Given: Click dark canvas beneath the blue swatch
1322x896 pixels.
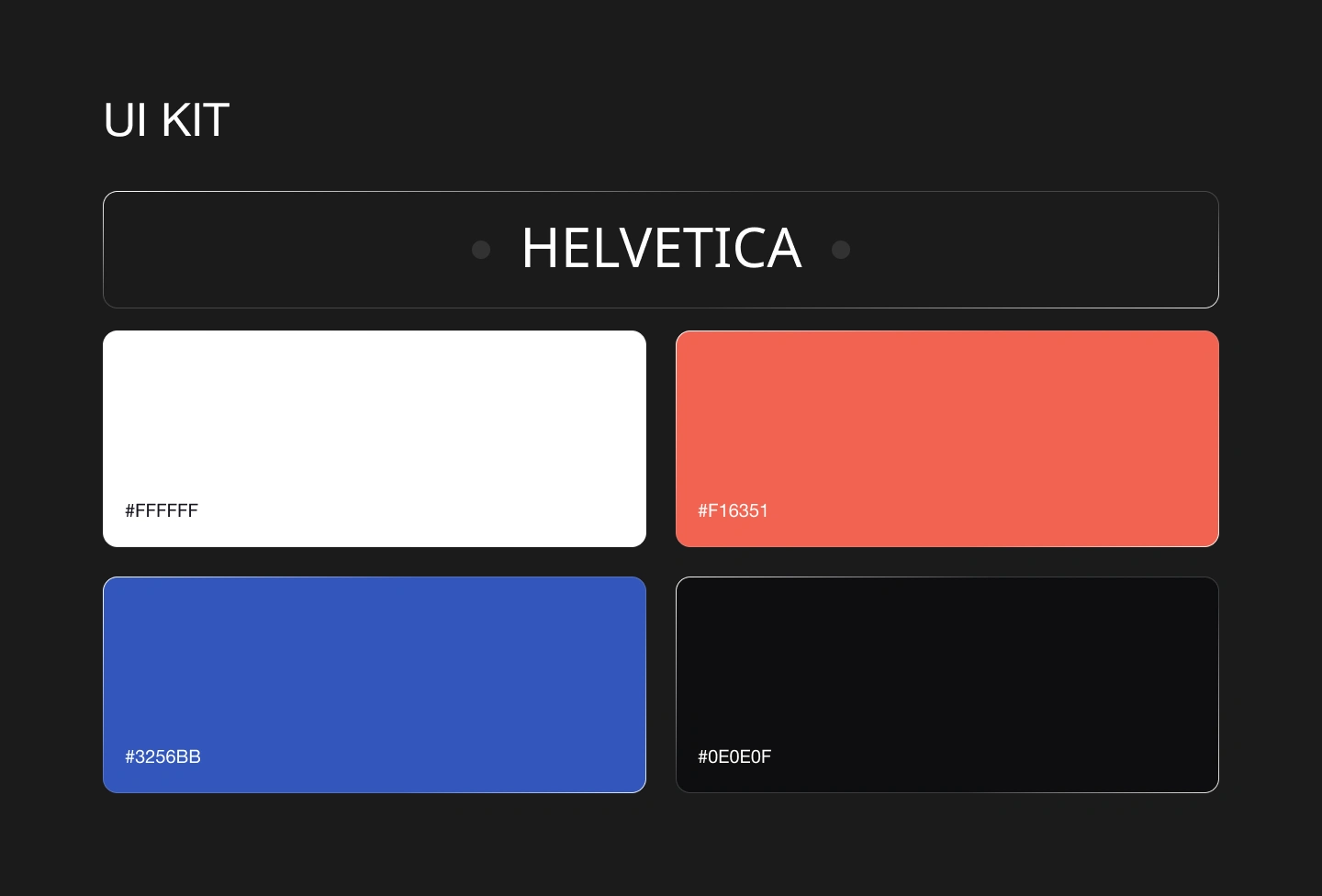Looking at the screenshot, I should 375,845.
